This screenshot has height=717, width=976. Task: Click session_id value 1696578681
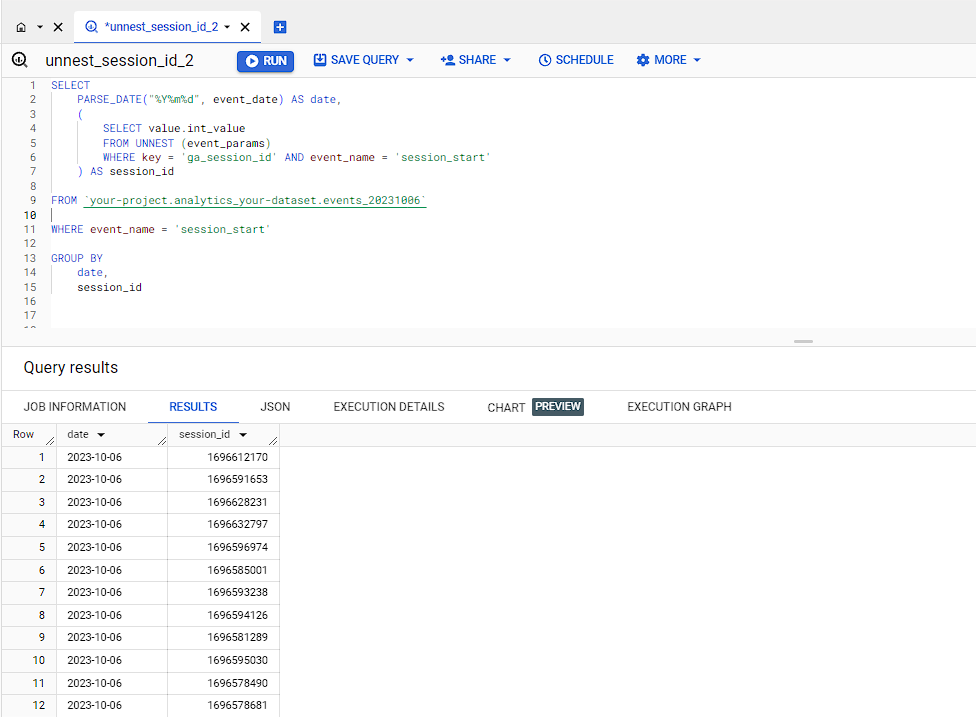[x=237, y=706]
